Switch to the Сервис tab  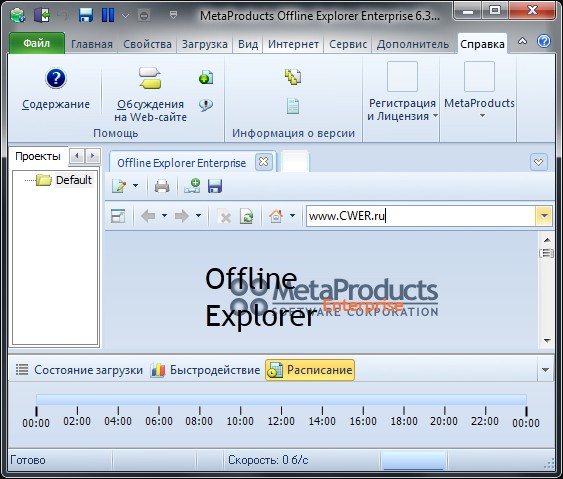pos(348,44)
